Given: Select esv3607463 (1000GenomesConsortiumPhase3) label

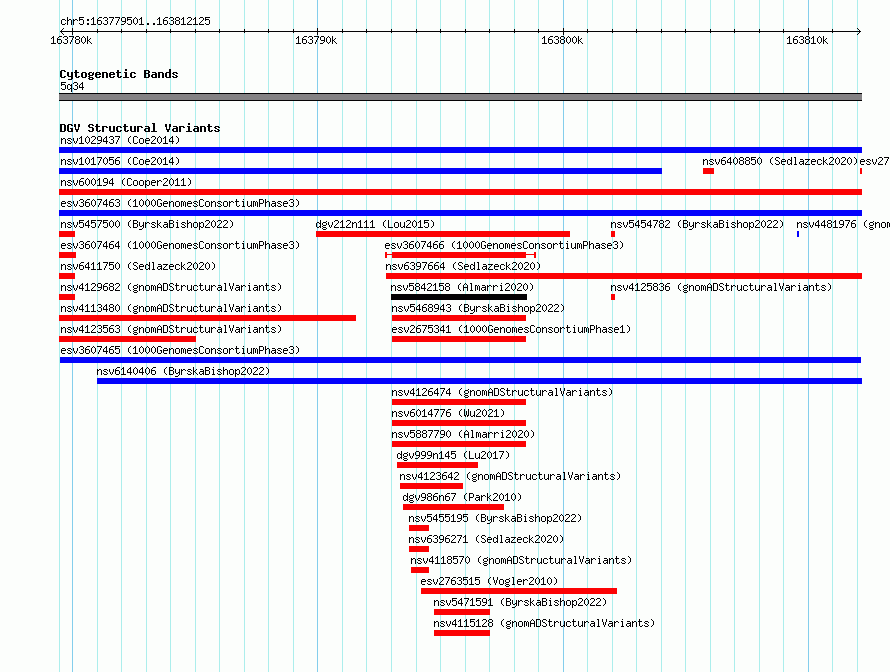Looking at the screenshot, I should (180, 203).
